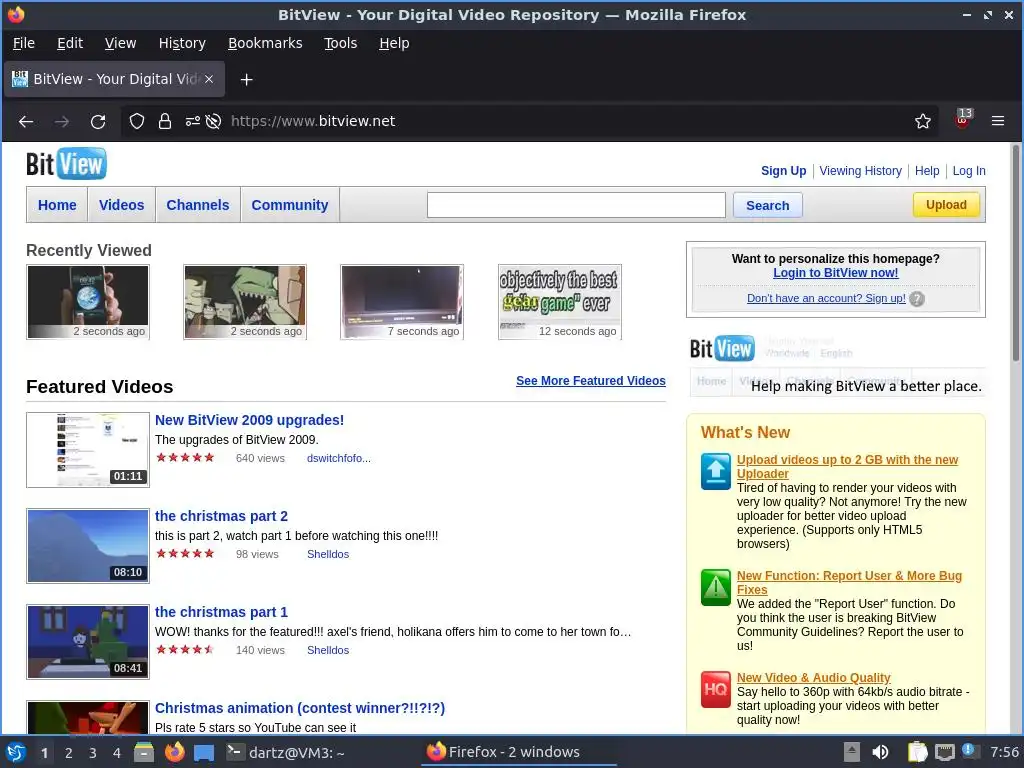Switch to workspace 2 in the taskbar
This screenshot has width=1024, height=768.
click(x=69, y=753)
